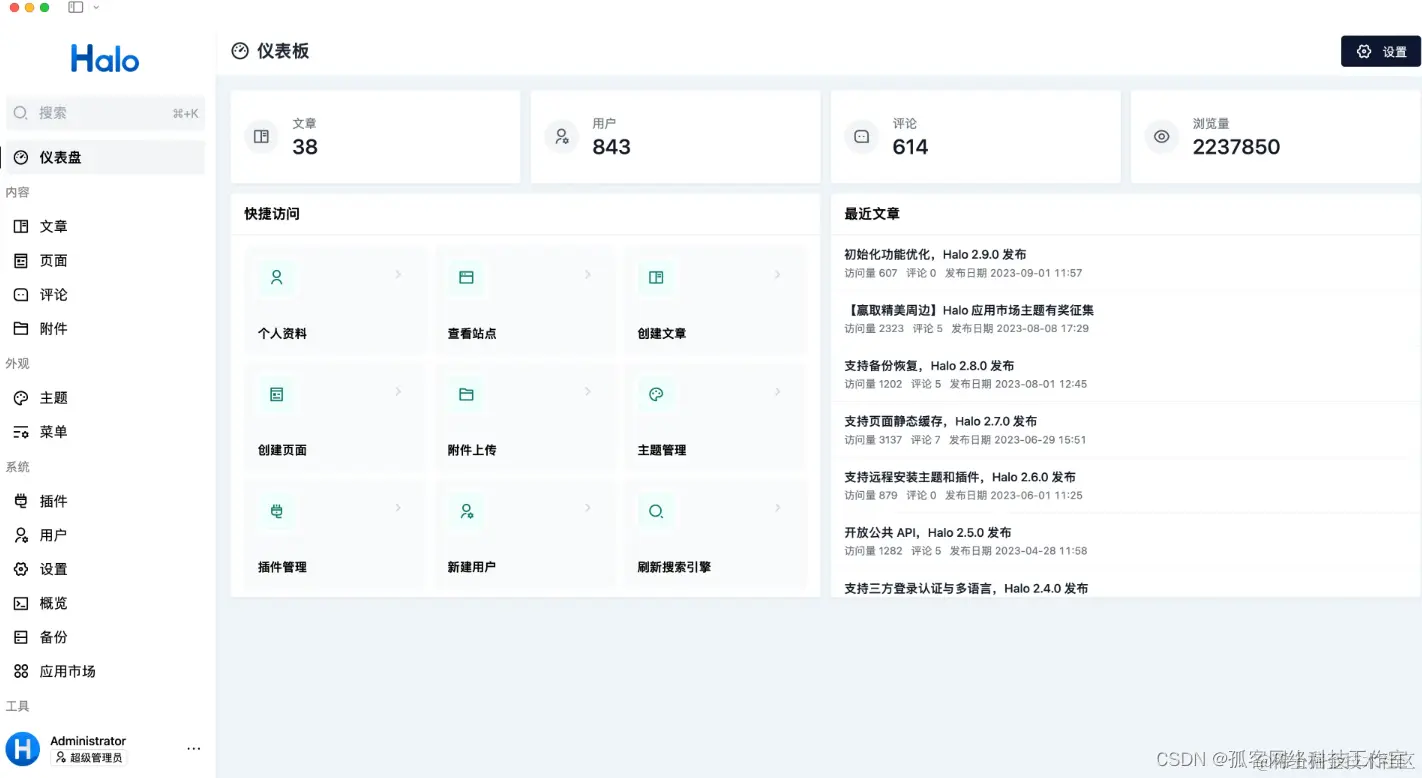The width and height of the screenshot is (1422, 778).
Task: Click the 设置 button at top right
Action: tap(1381, 51)
